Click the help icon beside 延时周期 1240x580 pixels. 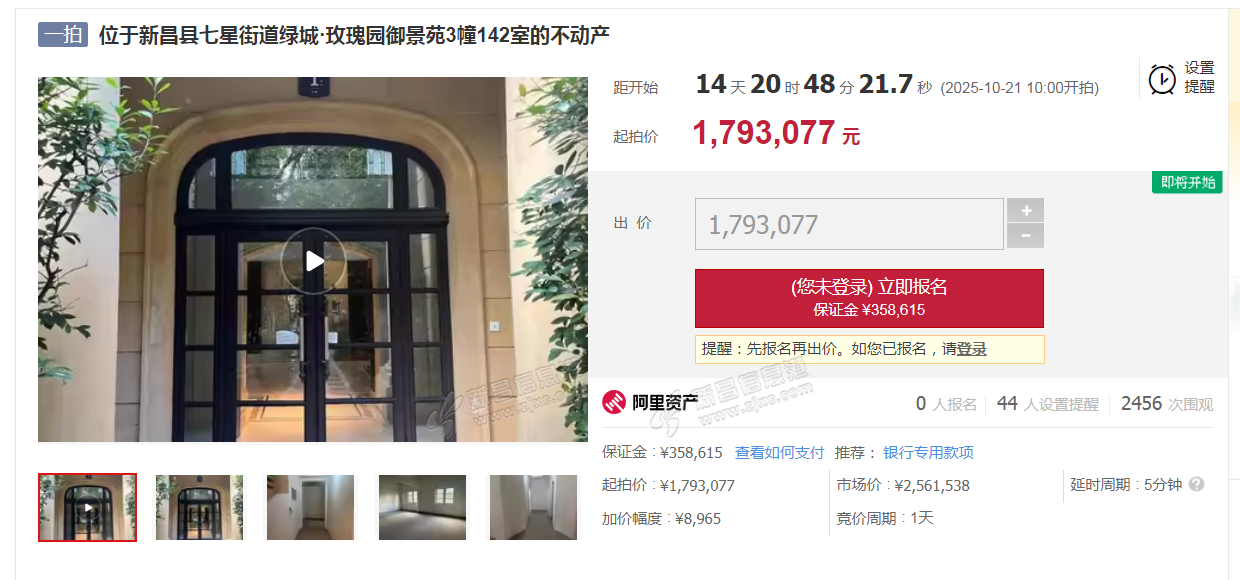coord(1196,484)
